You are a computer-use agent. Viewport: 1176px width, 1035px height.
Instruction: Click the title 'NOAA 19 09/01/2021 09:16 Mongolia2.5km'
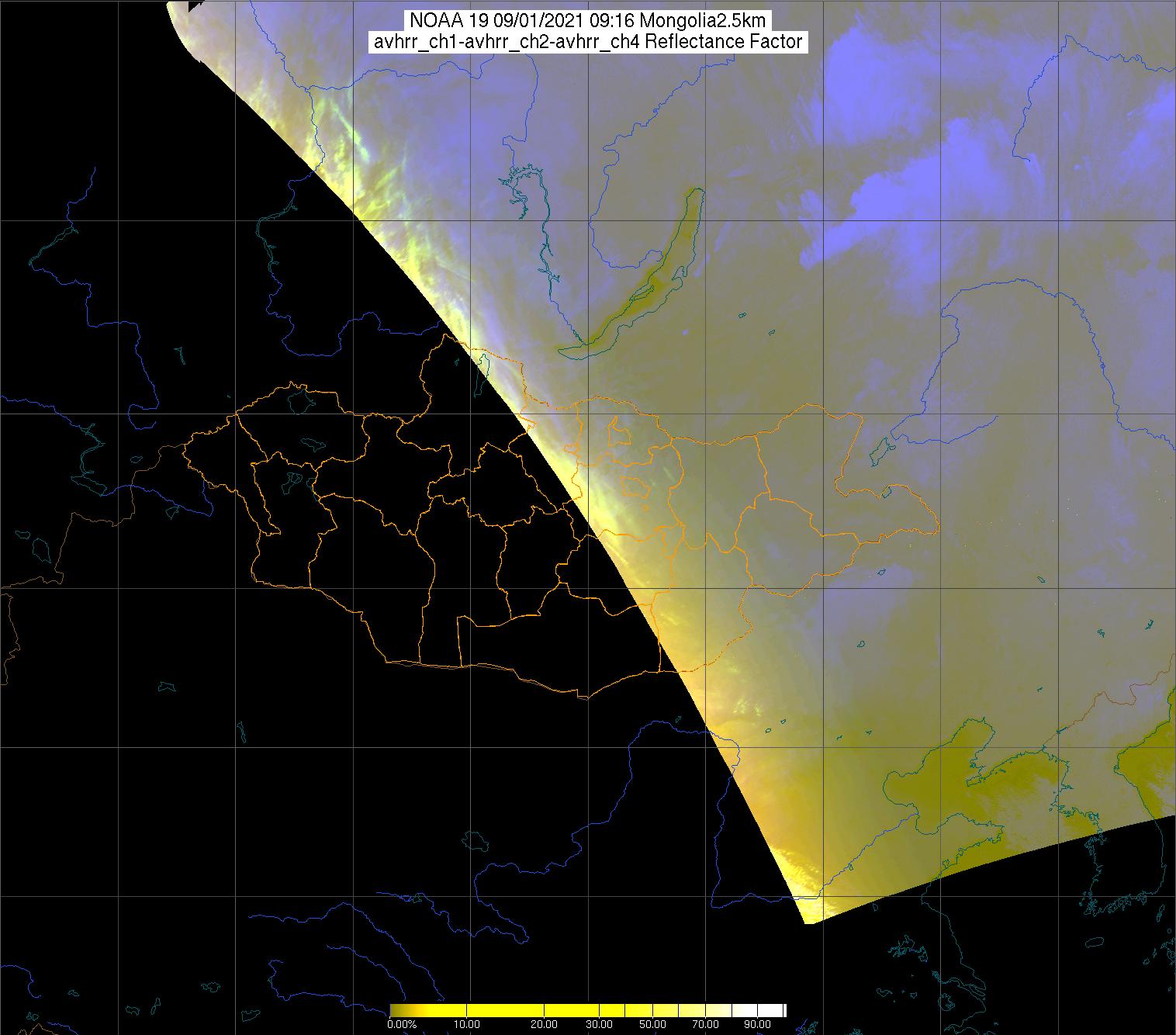[x=590, y=21]
